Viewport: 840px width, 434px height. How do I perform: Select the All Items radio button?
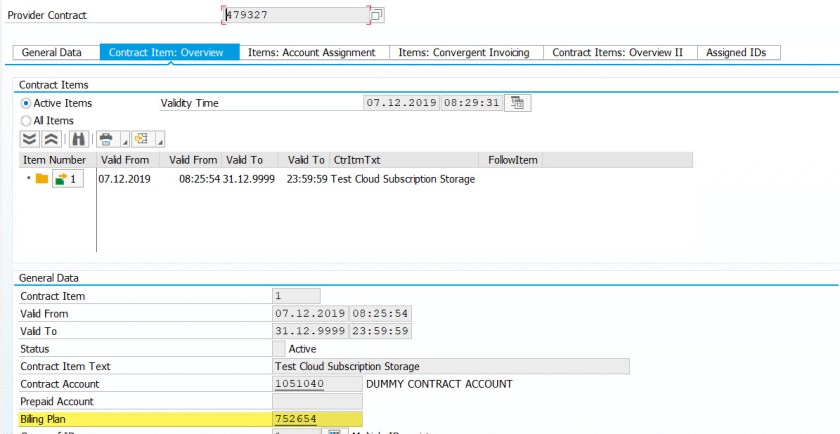(26, 120)
